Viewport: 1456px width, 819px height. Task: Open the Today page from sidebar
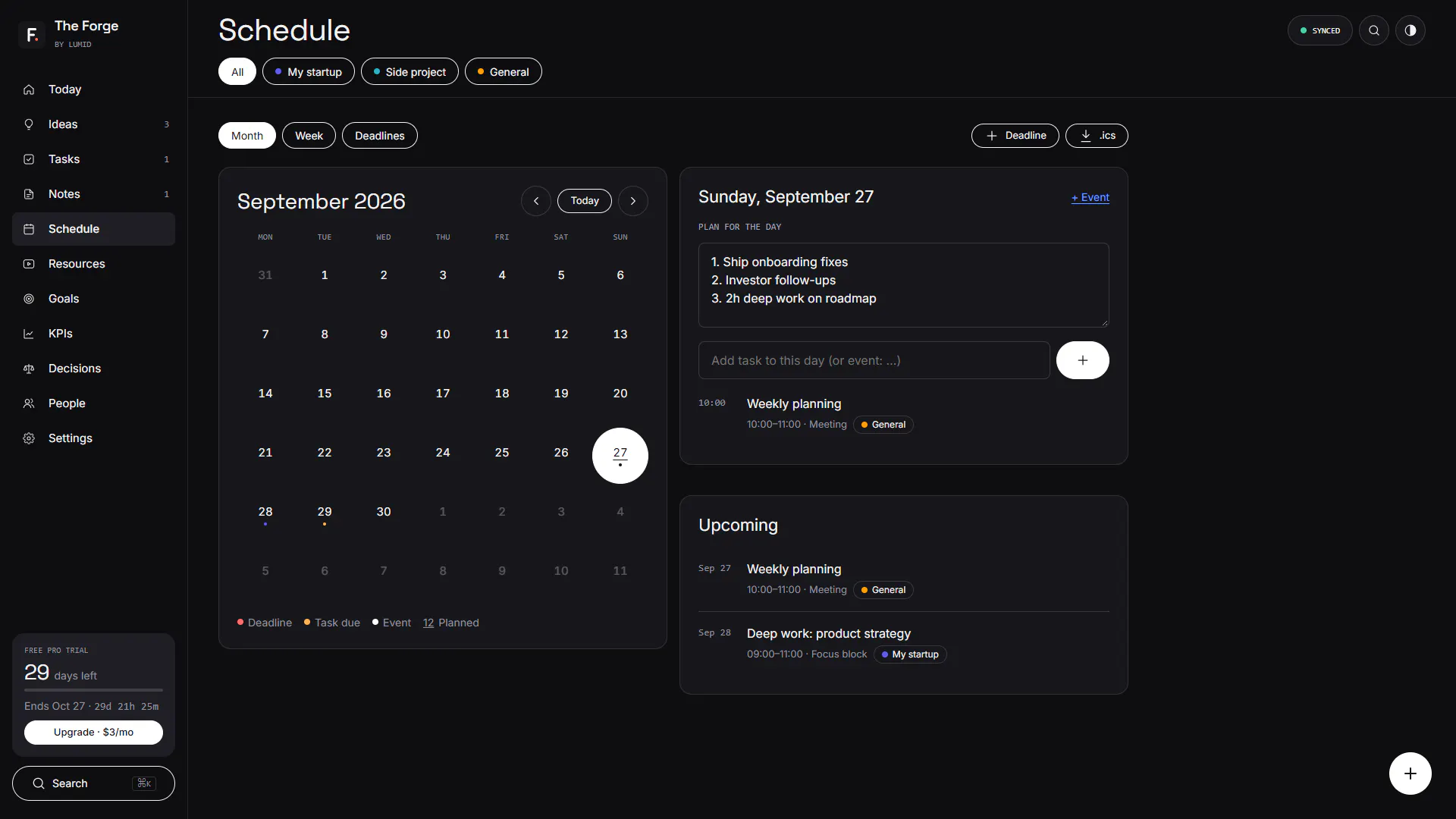93,89
